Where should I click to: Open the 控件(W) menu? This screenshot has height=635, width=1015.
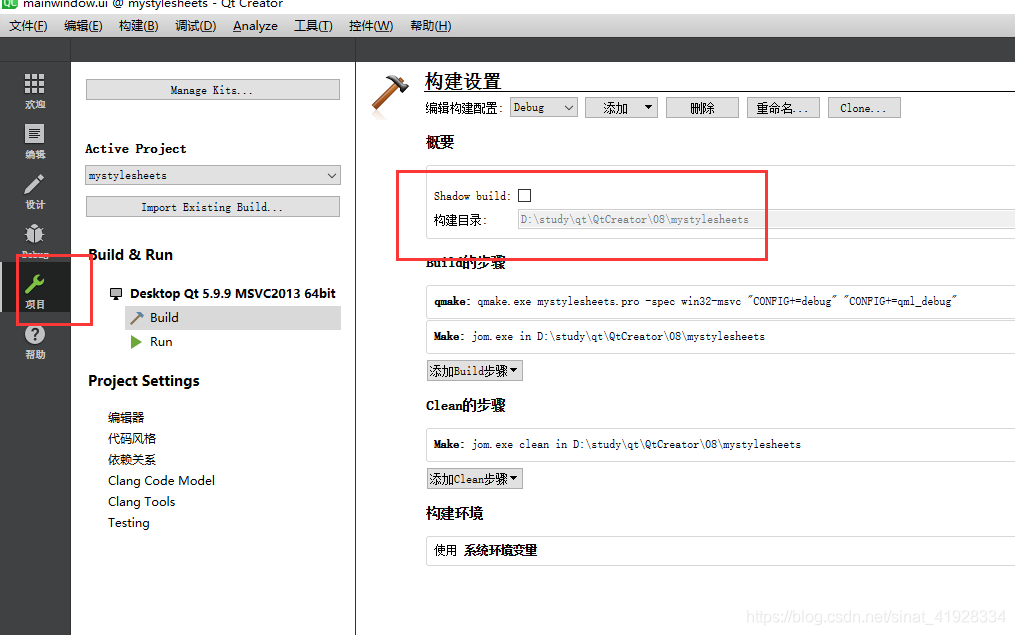pyautogui.click(x=371, y=26)
